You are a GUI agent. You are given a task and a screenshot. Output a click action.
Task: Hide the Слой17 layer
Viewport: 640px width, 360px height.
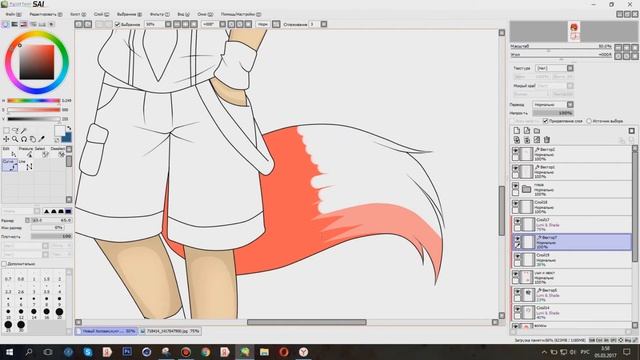click(x=517, y=221)
